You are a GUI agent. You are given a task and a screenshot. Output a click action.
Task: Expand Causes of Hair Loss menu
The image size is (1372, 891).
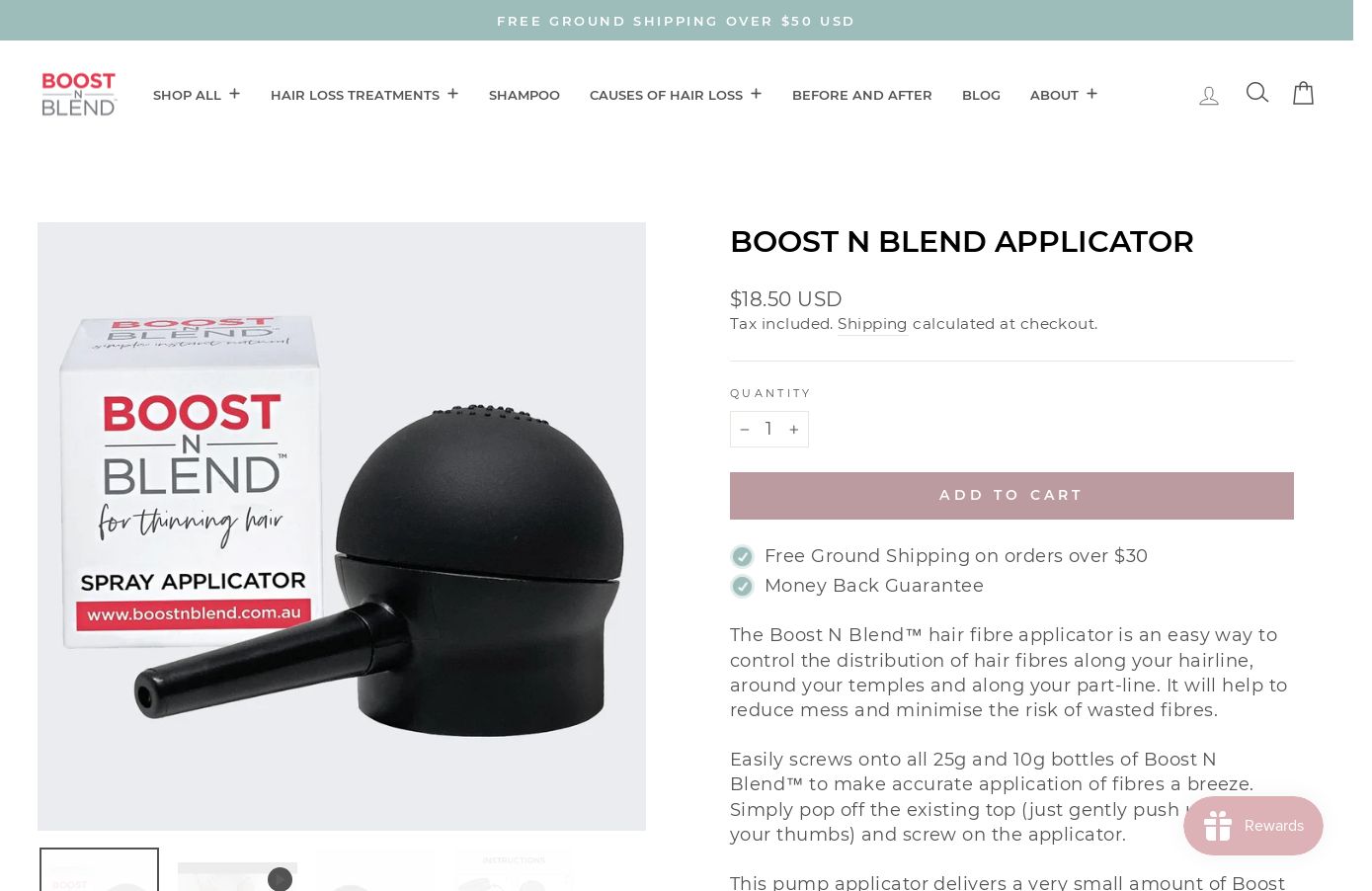point(676,95)
